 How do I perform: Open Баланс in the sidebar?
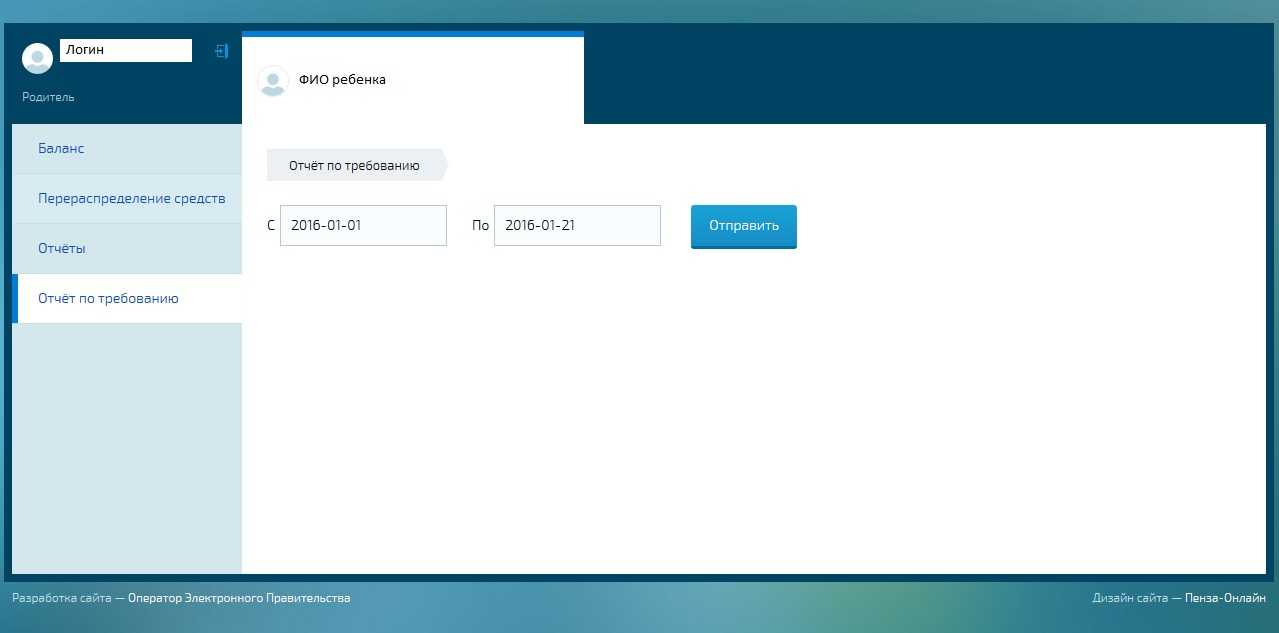(x=61, y=148)
